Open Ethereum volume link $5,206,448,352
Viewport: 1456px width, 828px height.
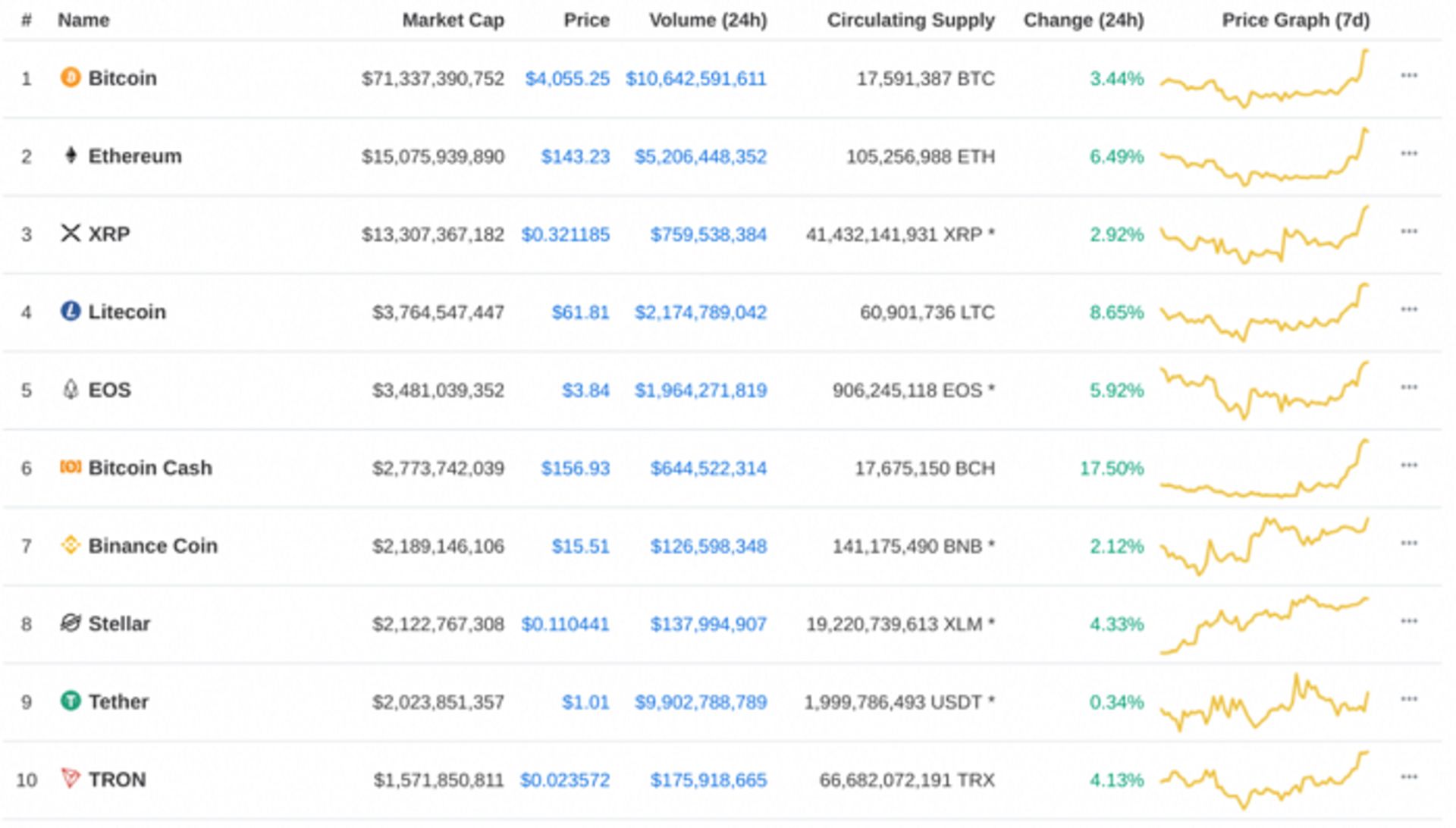click(700, 157)
